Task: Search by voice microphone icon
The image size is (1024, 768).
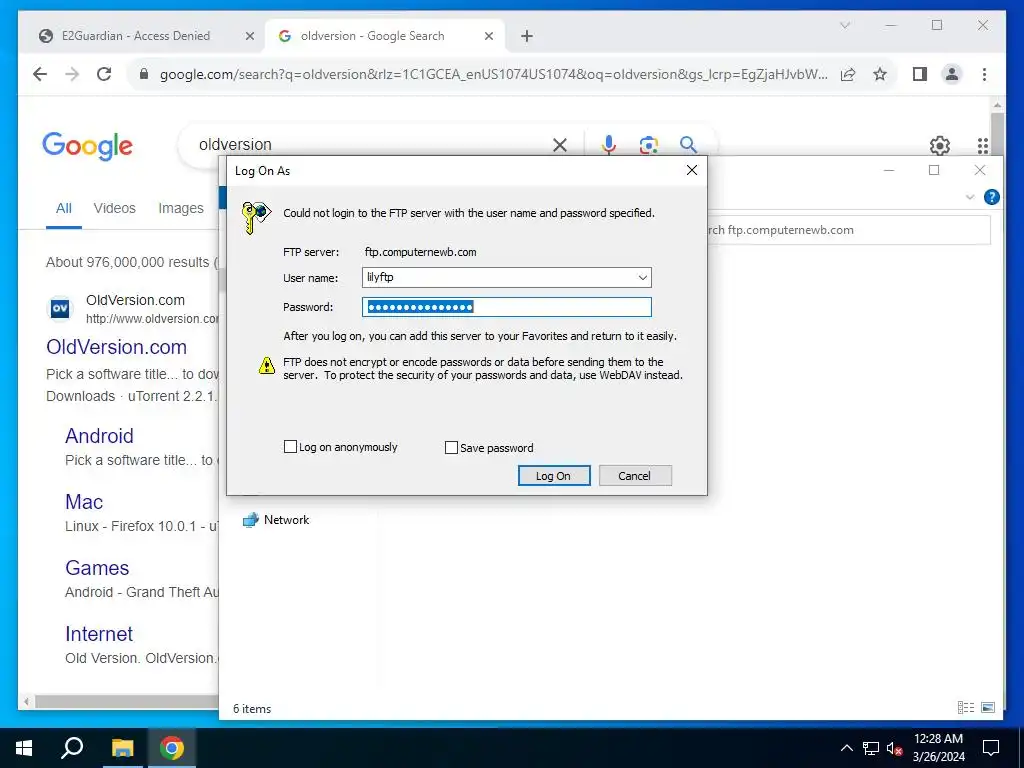Action: pos(609,145)
